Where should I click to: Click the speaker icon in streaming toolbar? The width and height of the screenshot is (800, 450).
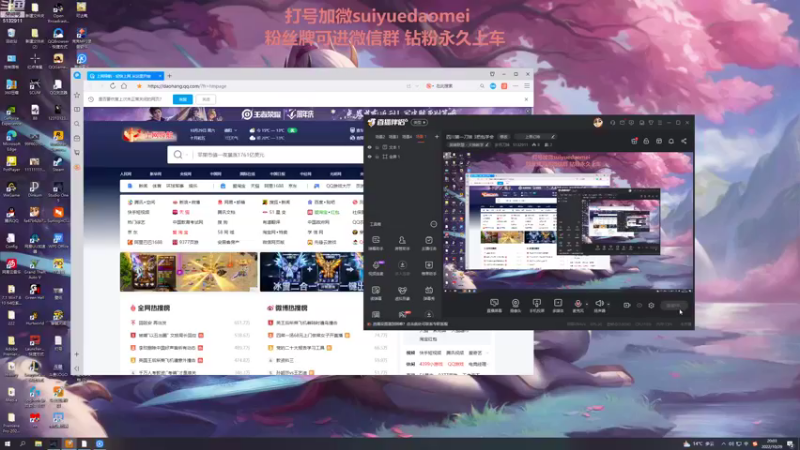click(x=599, y=304)
